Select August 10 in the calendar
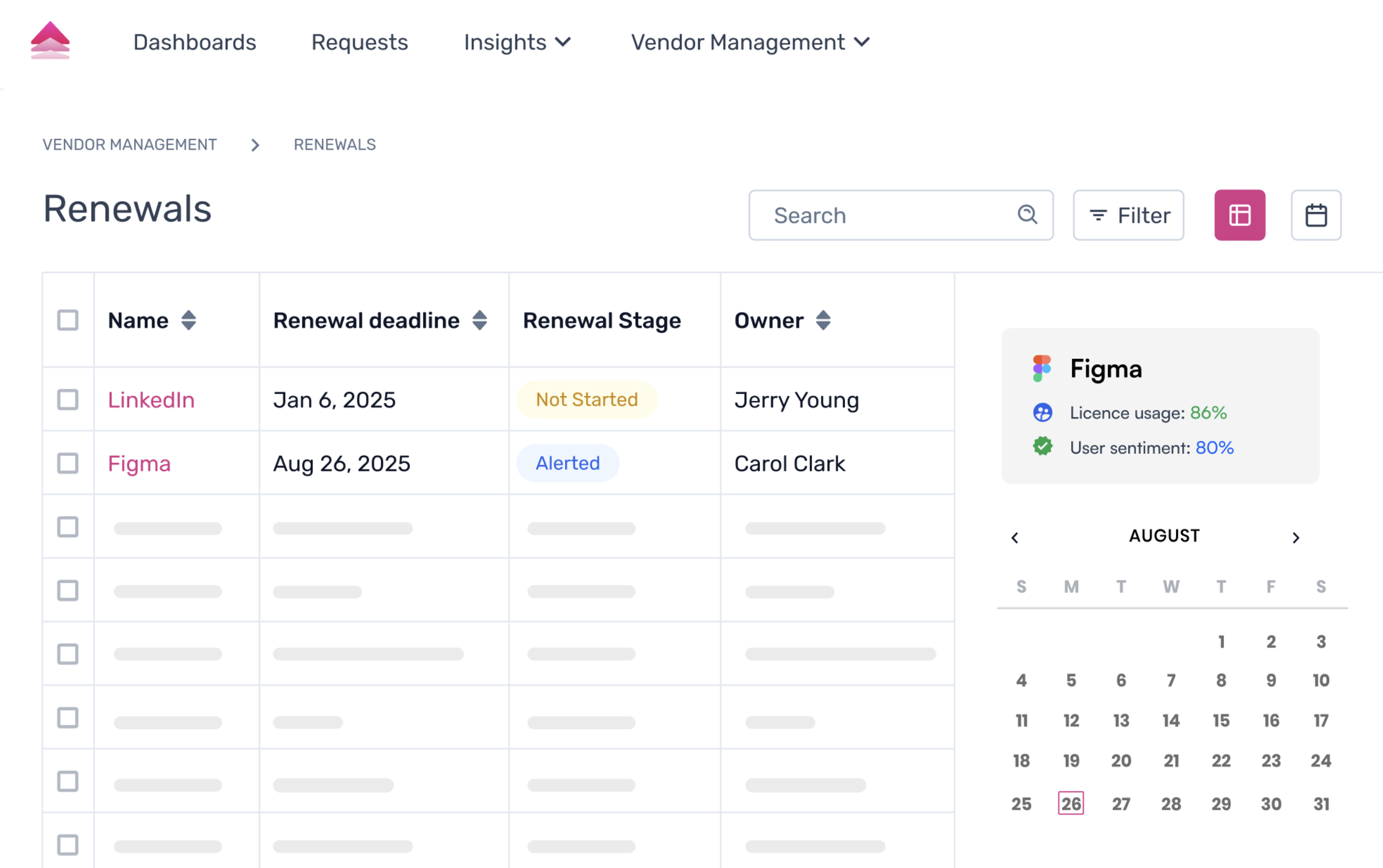This screenshot has width=1383, height=868. (x=1321, y=680)
